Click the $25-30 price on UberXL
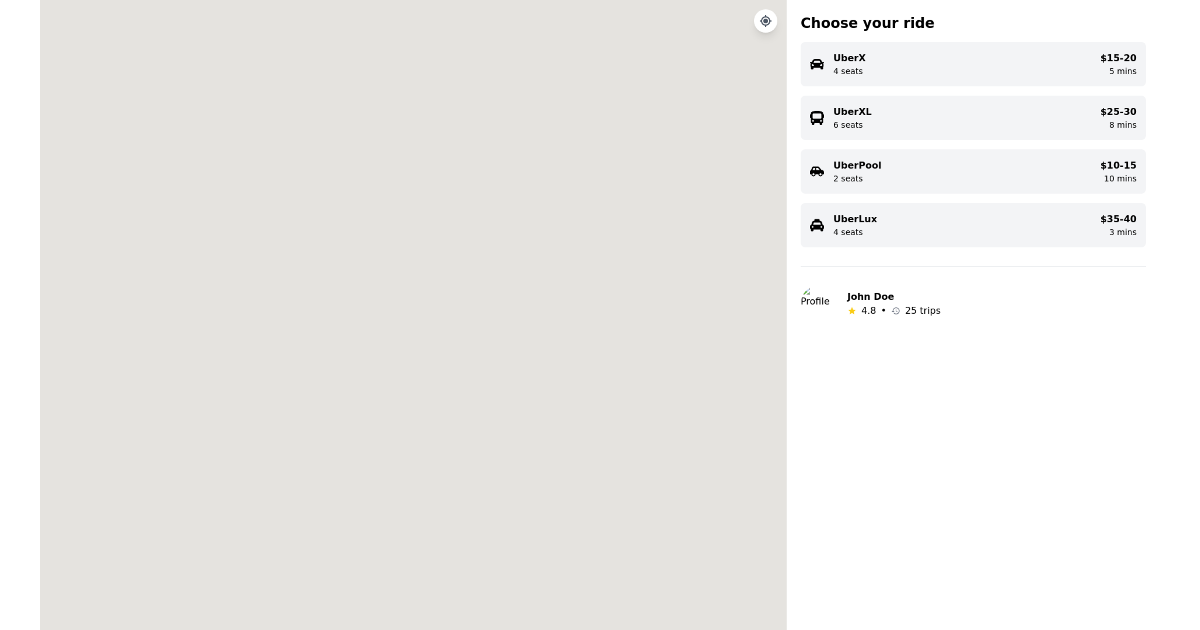 (x=1118, y=112)
